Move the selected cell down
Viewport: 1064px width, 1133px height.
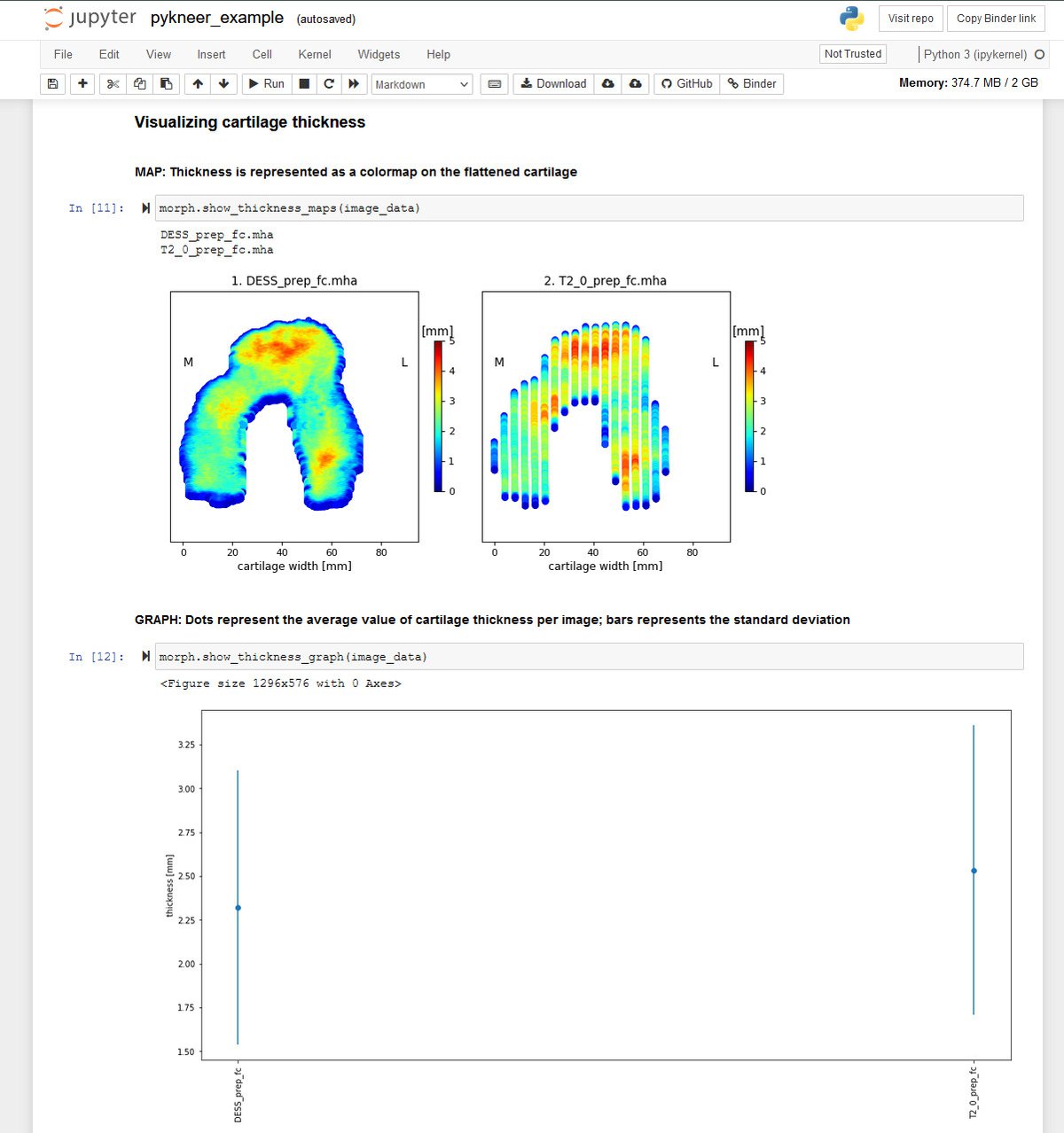223,83
